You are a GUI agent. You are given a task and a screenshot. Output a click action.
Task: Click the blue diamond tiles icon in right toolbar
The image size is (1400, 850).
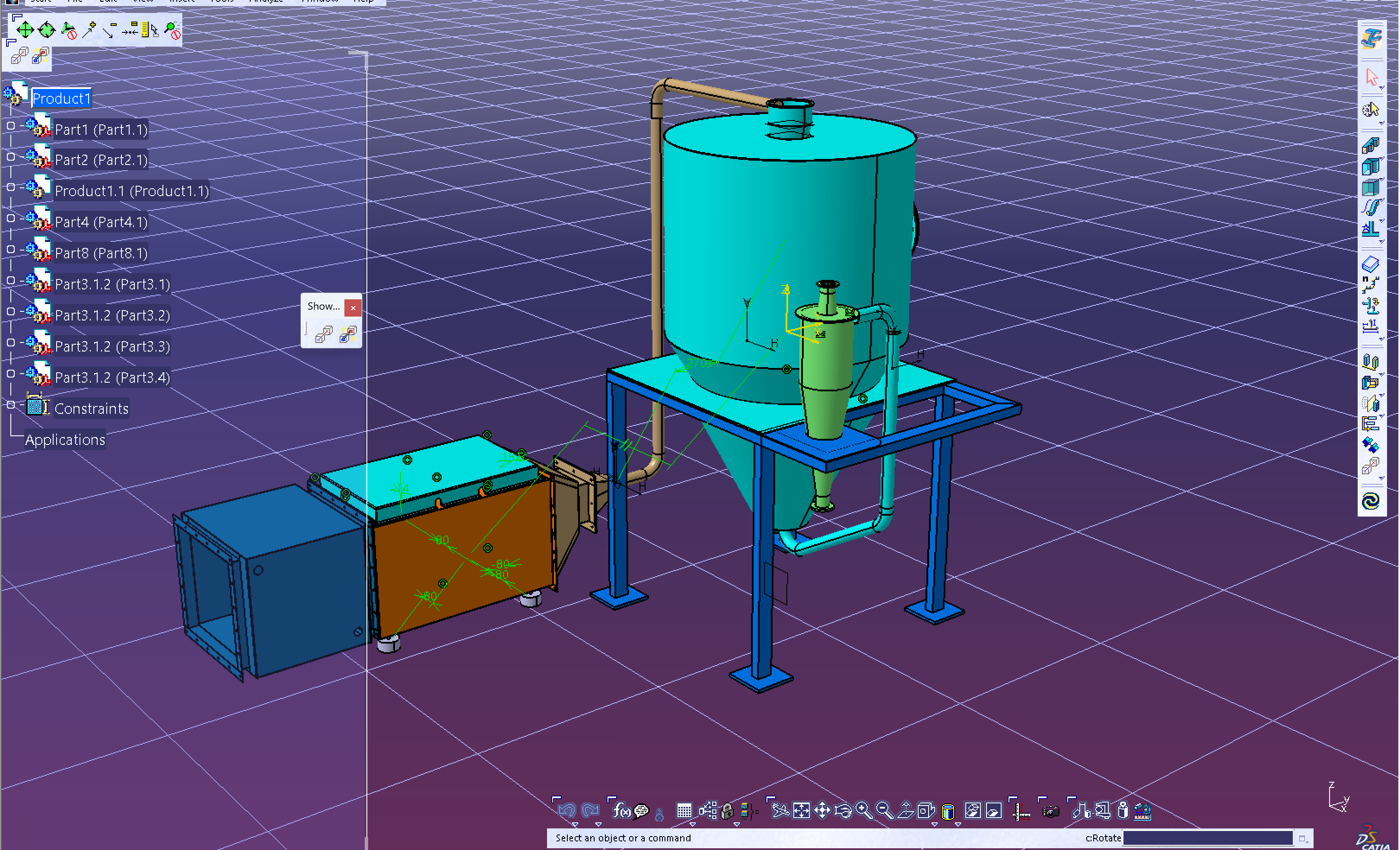(1371, 444)
